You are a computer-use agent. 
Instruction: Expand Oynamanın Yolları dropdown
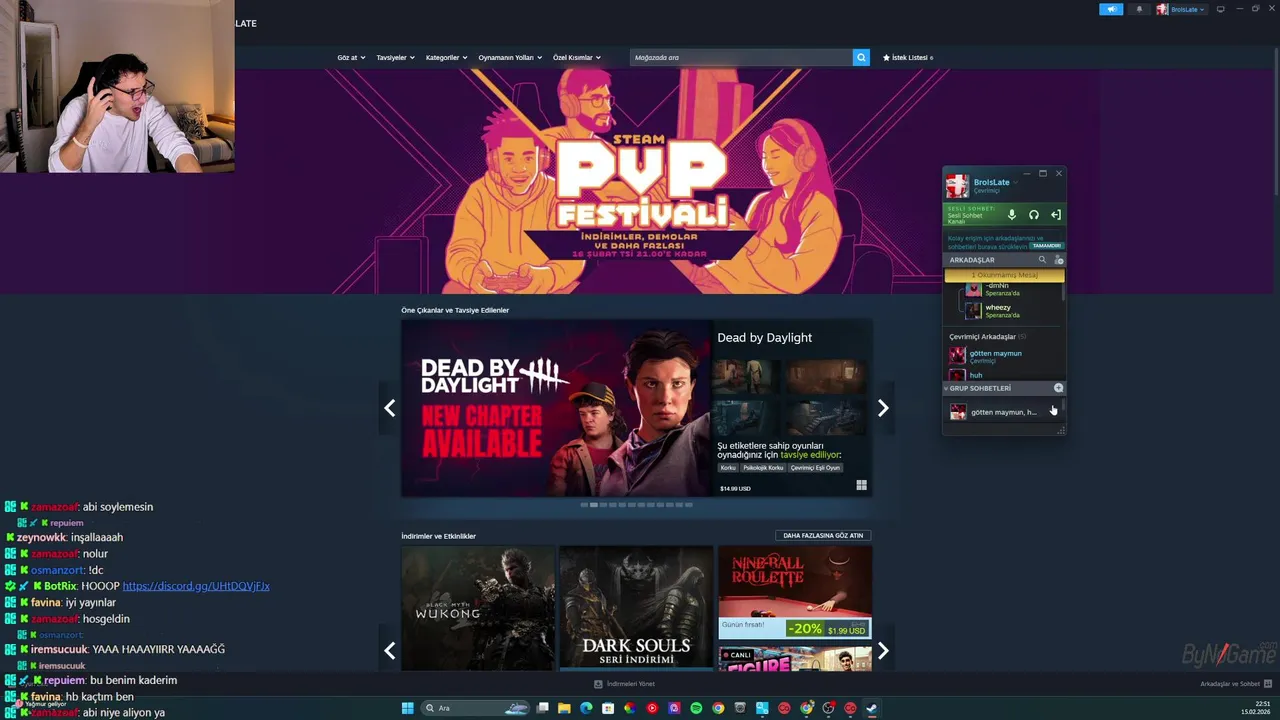pyautogui.click(x=510, y=57)
